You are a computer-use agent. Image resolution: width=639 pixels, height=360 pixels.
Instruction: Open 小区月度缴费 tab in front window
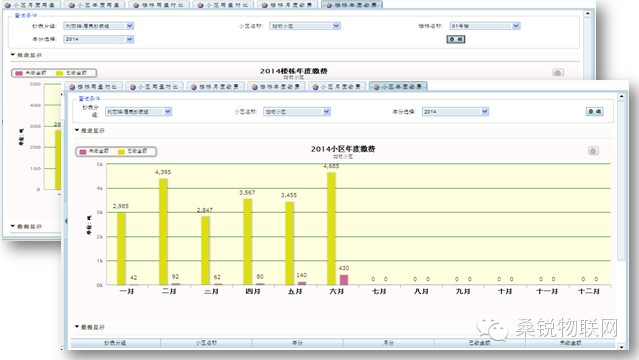coord(337,86)
